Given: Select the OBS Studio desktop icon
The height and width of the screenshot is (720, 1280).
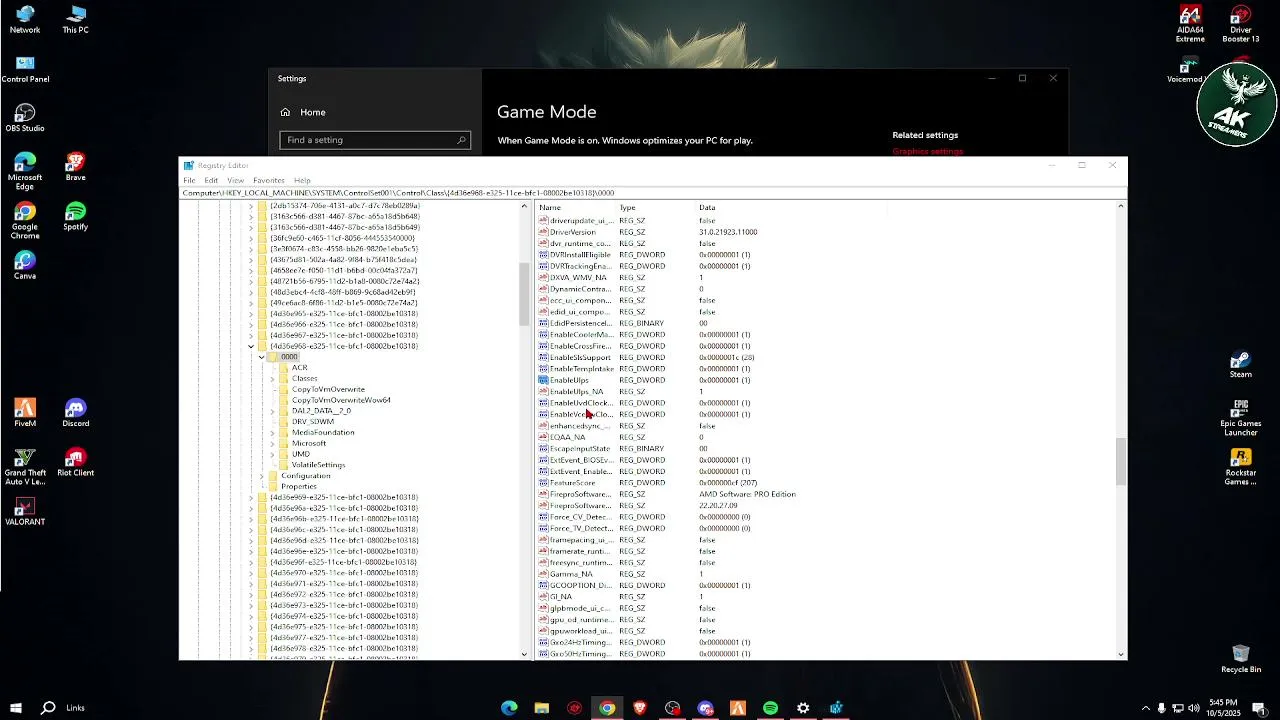Looking at the screenshot, I should pyautogui.click(x=25, y=118).
